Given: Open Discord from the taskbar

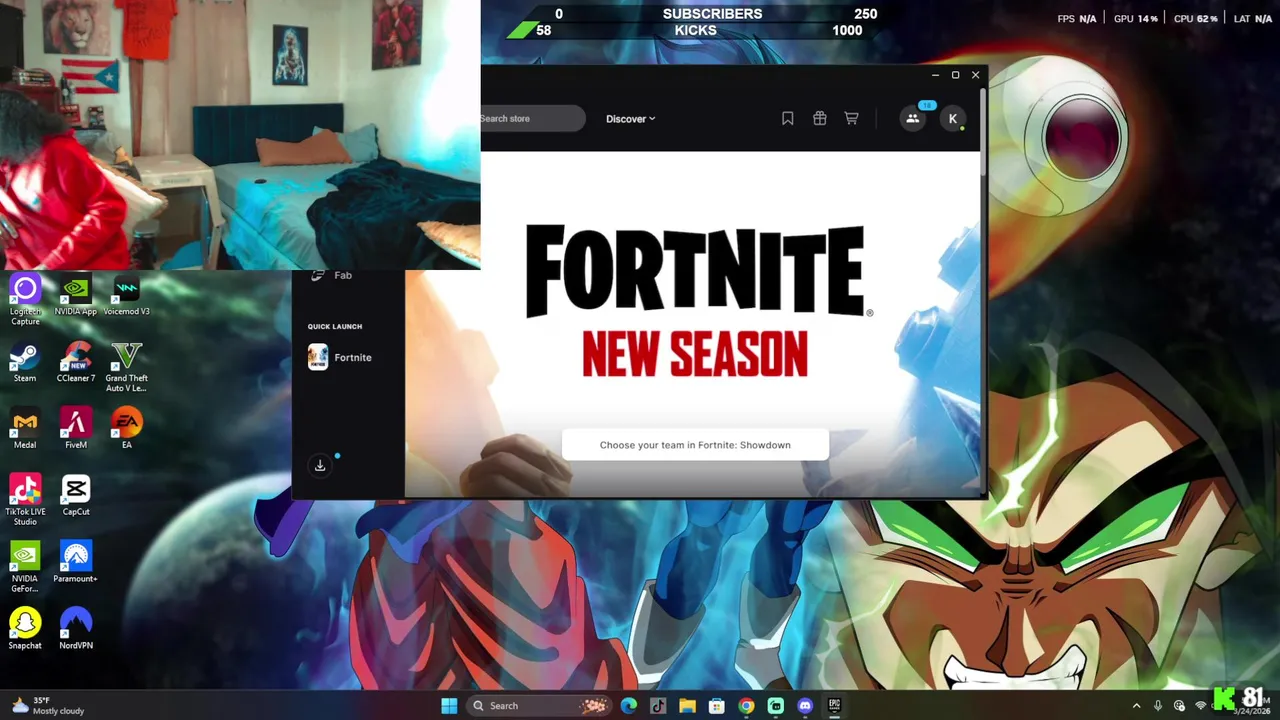Looking at the screenshot, I should (805, 706).
